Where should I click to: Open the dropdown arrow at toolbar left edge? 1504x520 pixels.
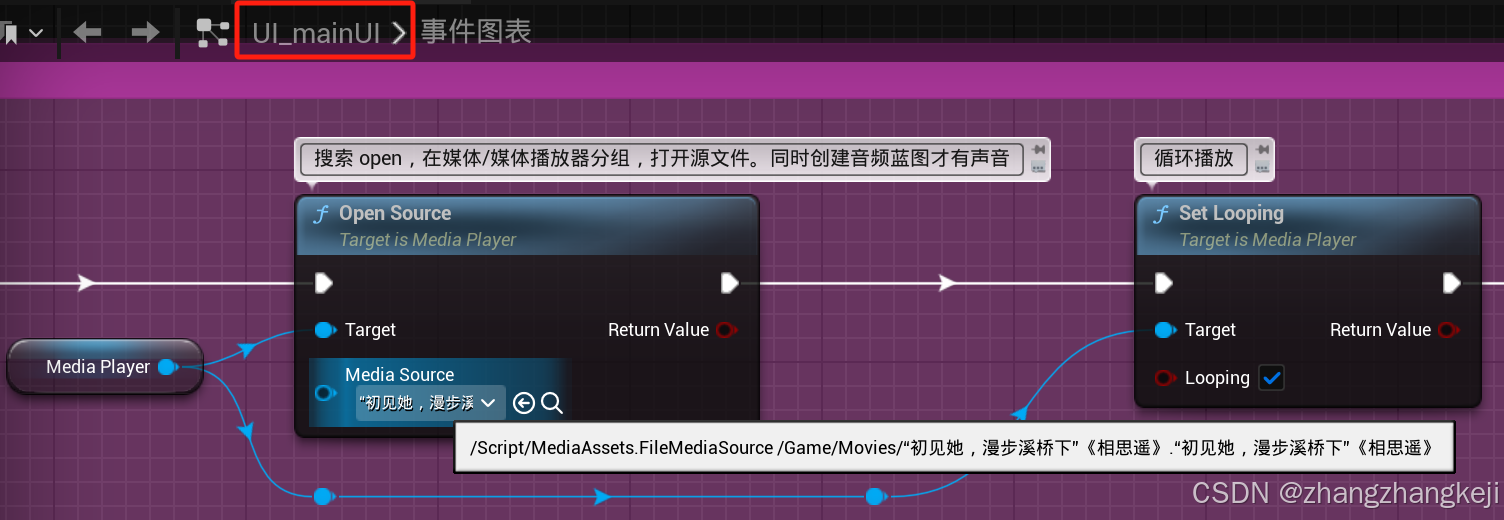tap(36, 33)
